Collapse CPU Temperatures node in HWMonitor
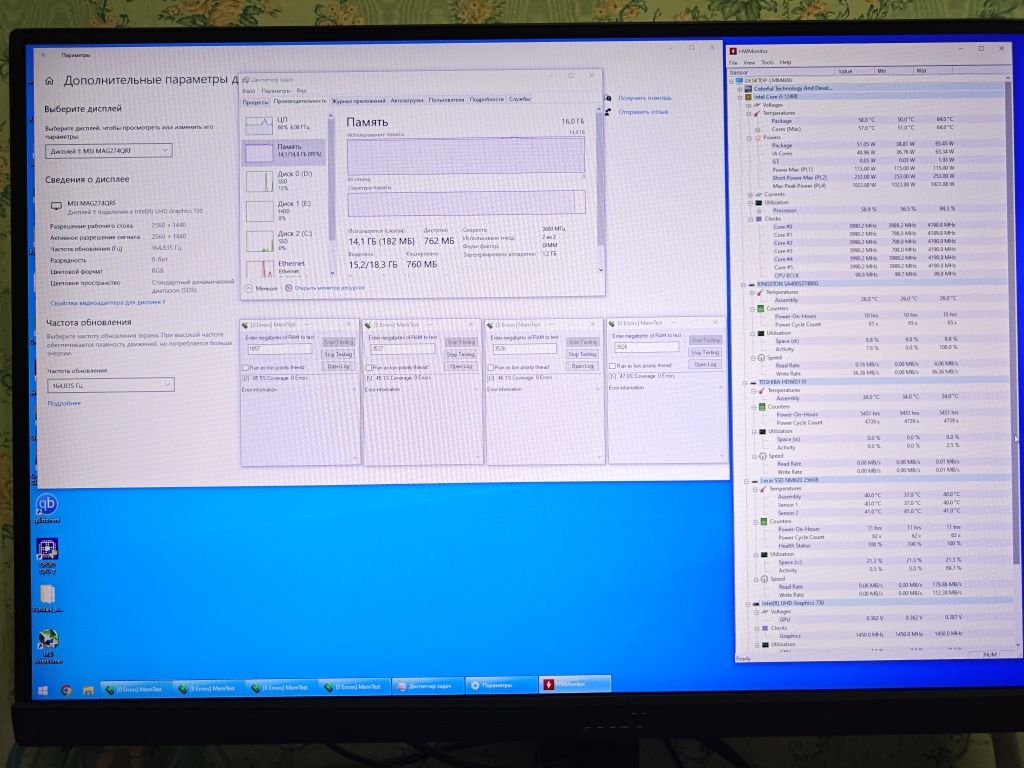This screenshot has height=768, width=1024. (748, 113)
